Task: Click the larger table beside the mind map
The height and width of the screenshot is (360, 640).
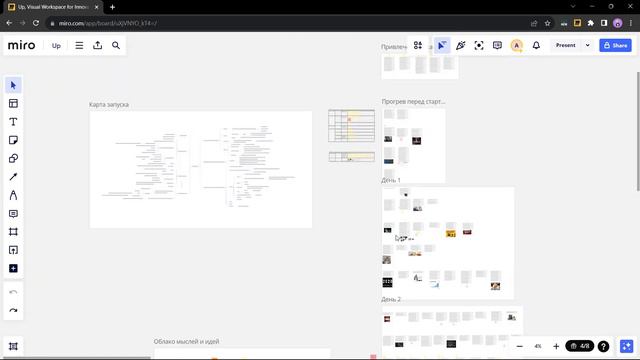Action: [x=351, y=126]
